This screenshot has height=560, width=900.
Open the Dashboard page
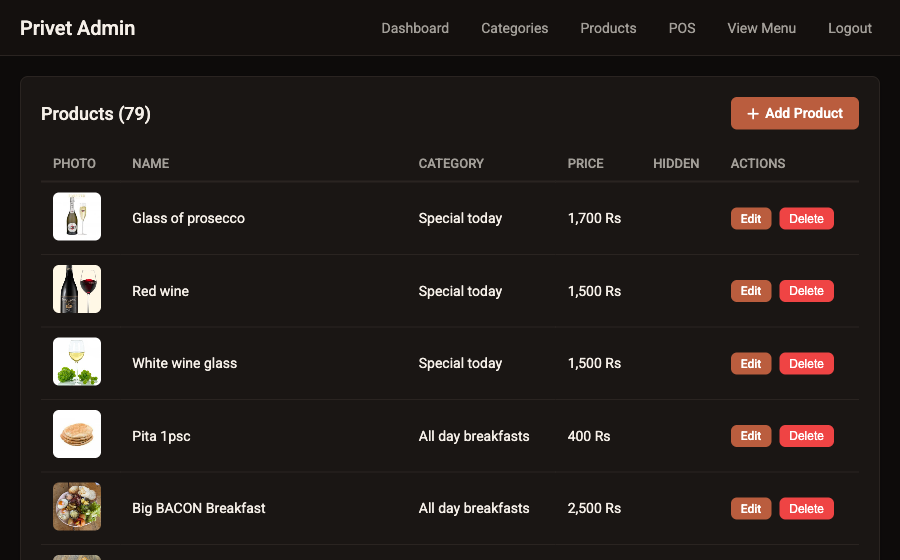click(415, 28)
